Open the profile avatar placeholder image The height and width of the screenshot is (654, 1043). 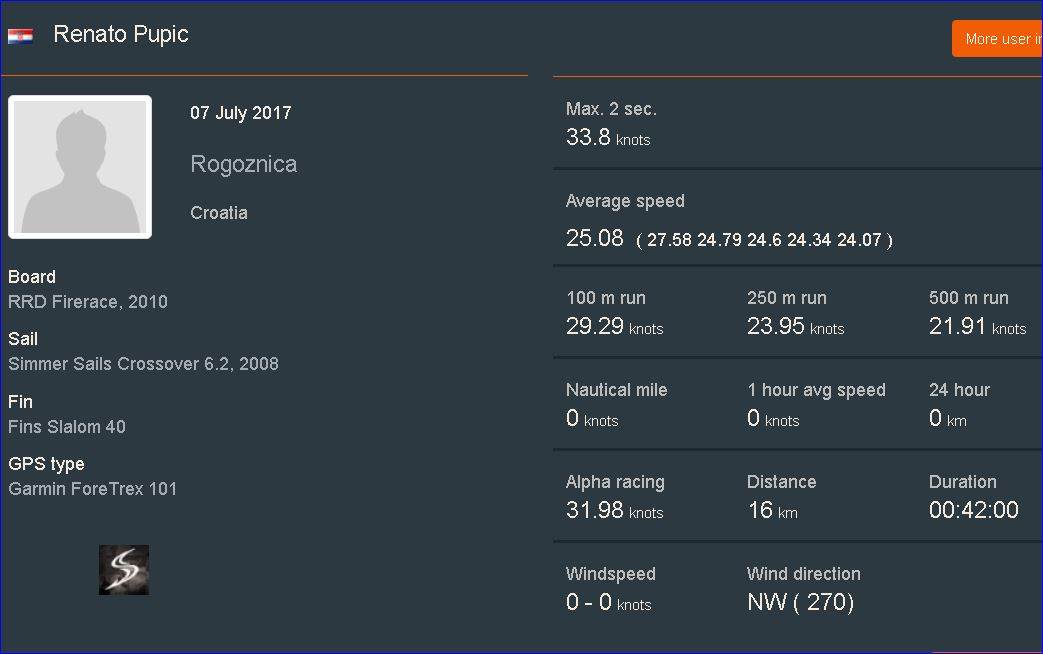(x=80, y=167)
